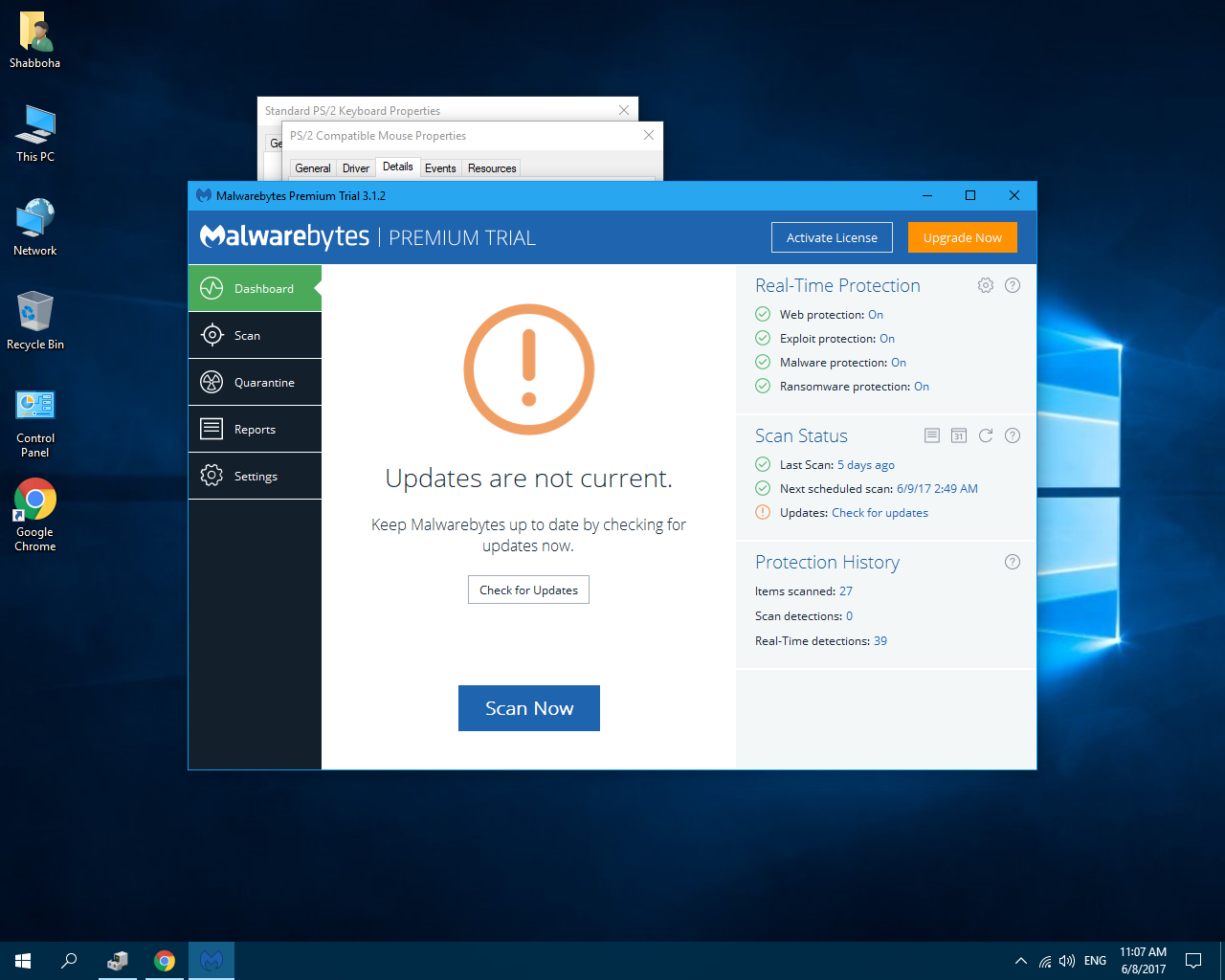The width and height of the screenshot is (1225, 980).
Task: Open the Reports section
Action: click(x=255, y=429)
